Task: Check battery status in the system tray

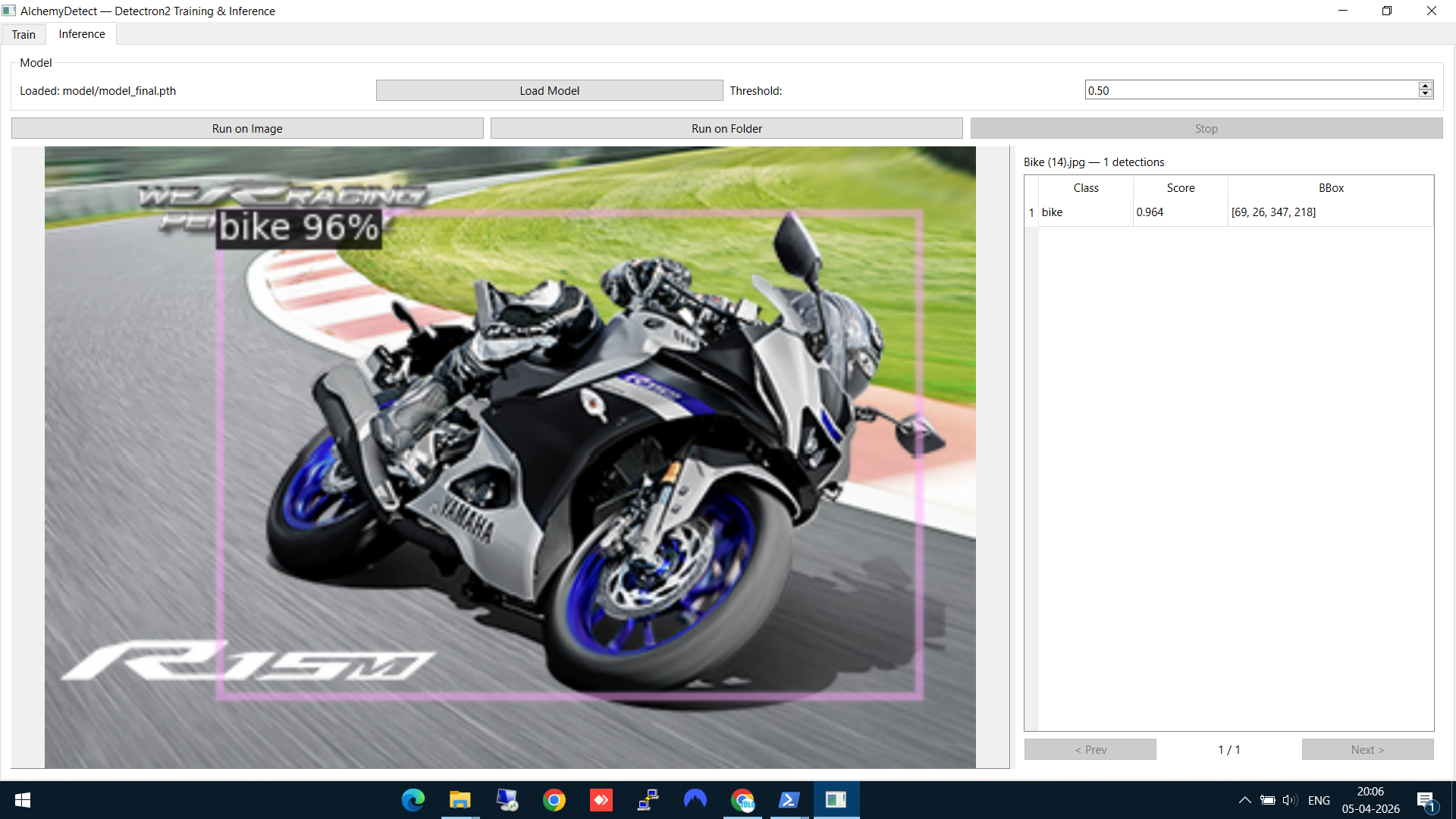Action: pyautogui.click(x=1267, y=800)
